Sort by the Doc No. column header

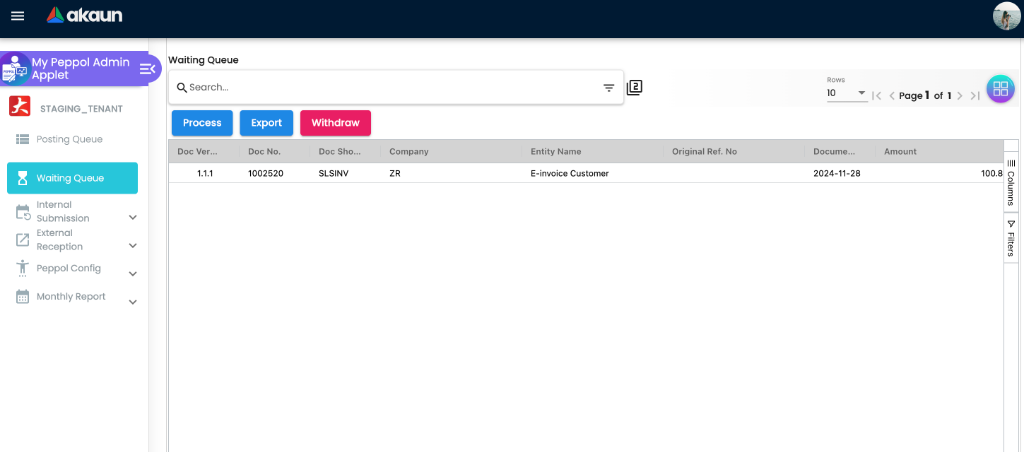coord(274,152)
